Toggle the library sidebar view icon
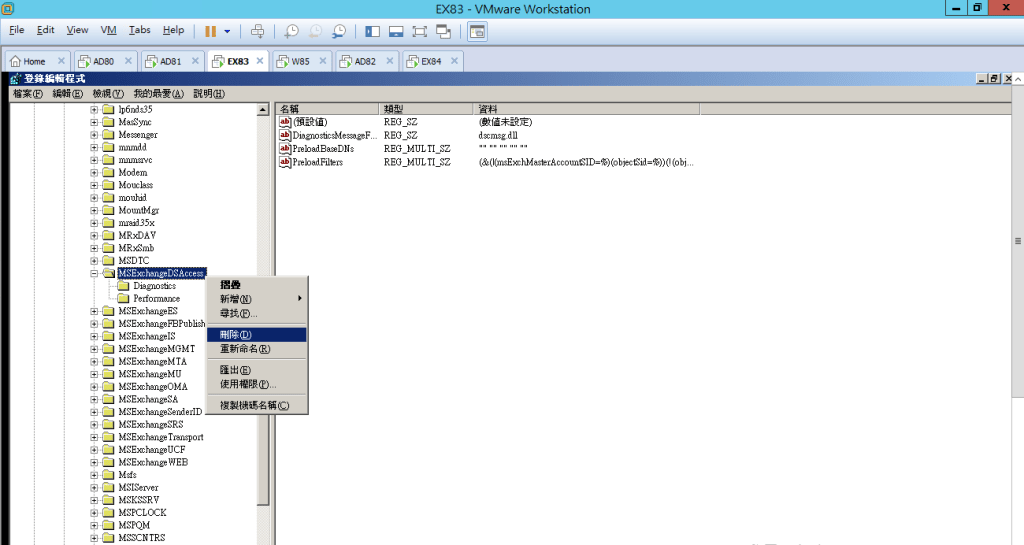Screen dimensions: 1024x545 (372, 31)
